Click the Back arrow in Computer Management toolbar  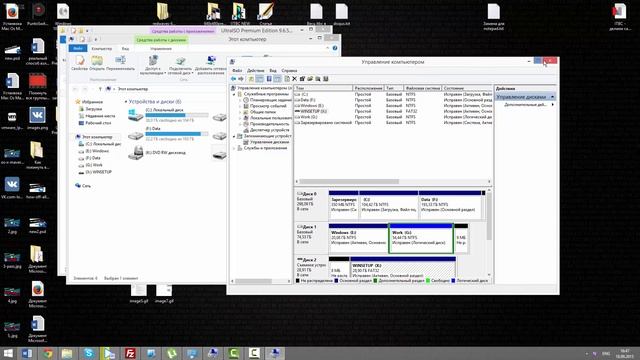(233, 79)
